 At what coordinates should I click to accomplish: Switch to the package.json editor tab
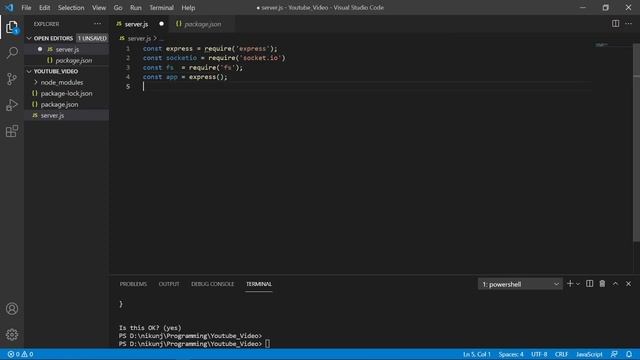tap(202, 24)
